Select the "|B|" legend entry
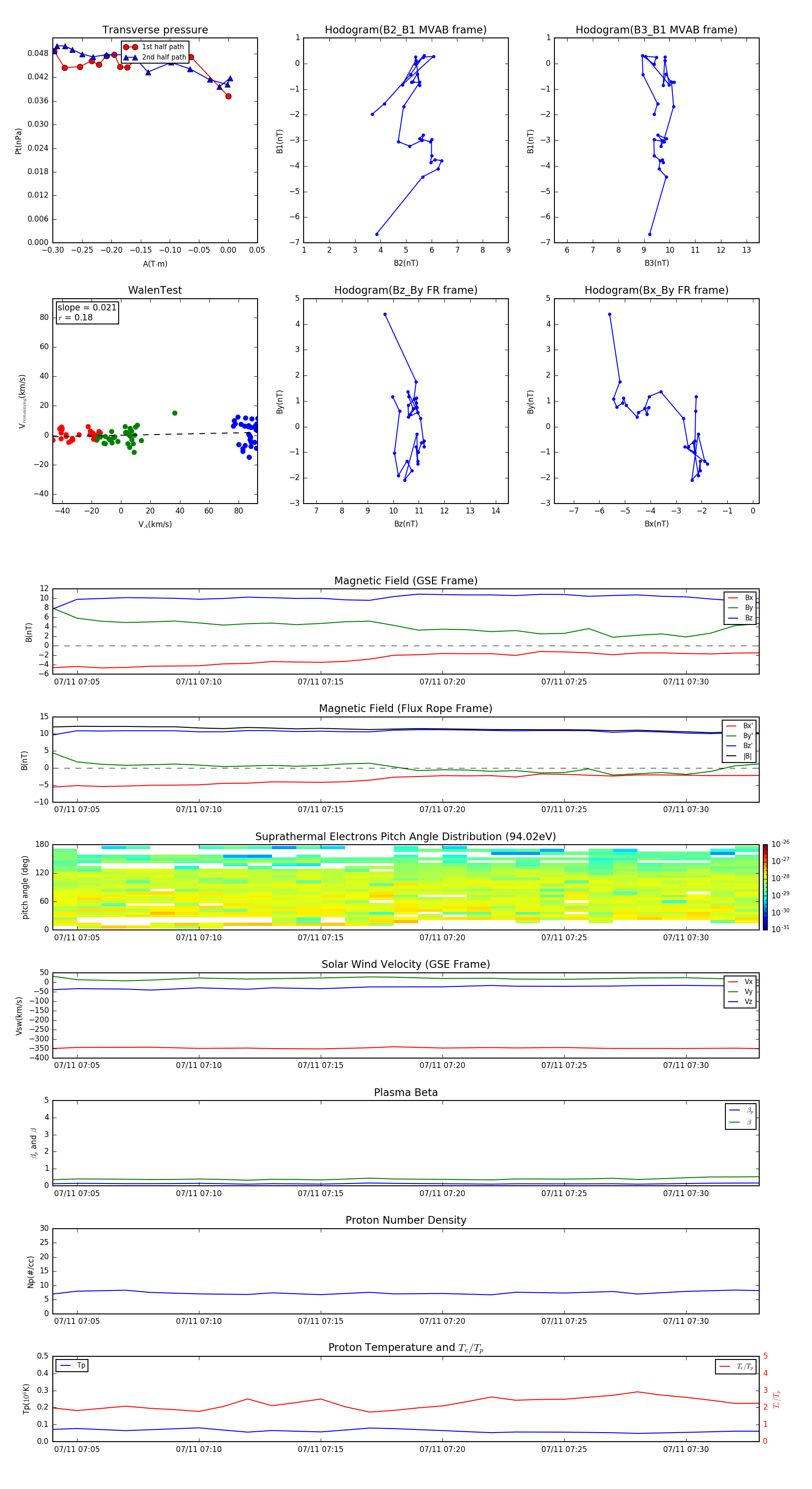This screenshot has width=812, height=1489. (740, 756)
